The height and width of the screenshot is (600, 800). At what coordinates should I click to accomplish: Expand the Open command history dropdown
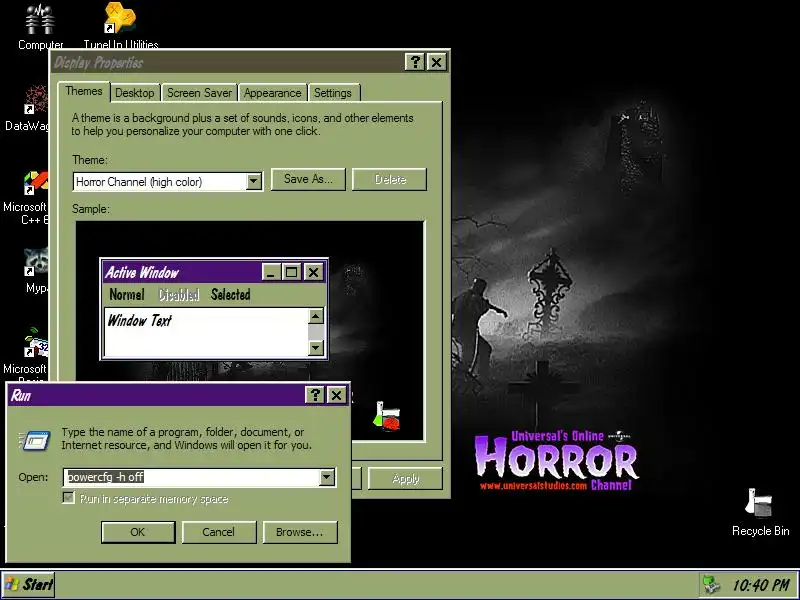pyautogui.click(x=327, y=478)
